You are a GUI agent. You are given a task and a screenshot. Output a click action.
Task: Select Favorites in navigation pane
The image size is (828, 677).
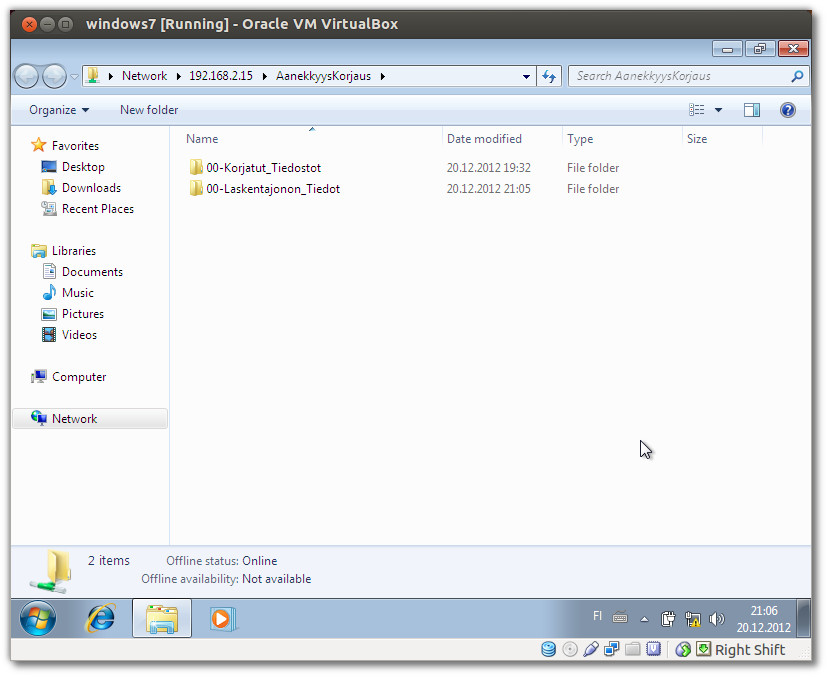[x=75, y=146]
